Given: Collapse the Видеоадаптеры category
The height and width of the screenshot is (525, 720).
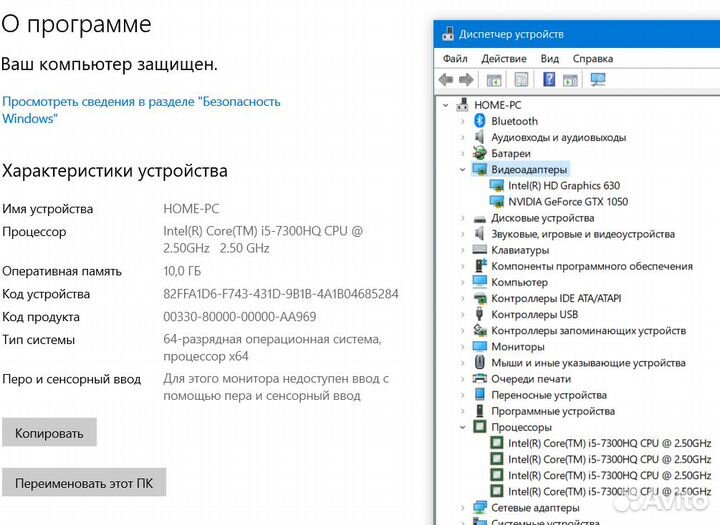Looking at the screenshot, I should [462, 169].
